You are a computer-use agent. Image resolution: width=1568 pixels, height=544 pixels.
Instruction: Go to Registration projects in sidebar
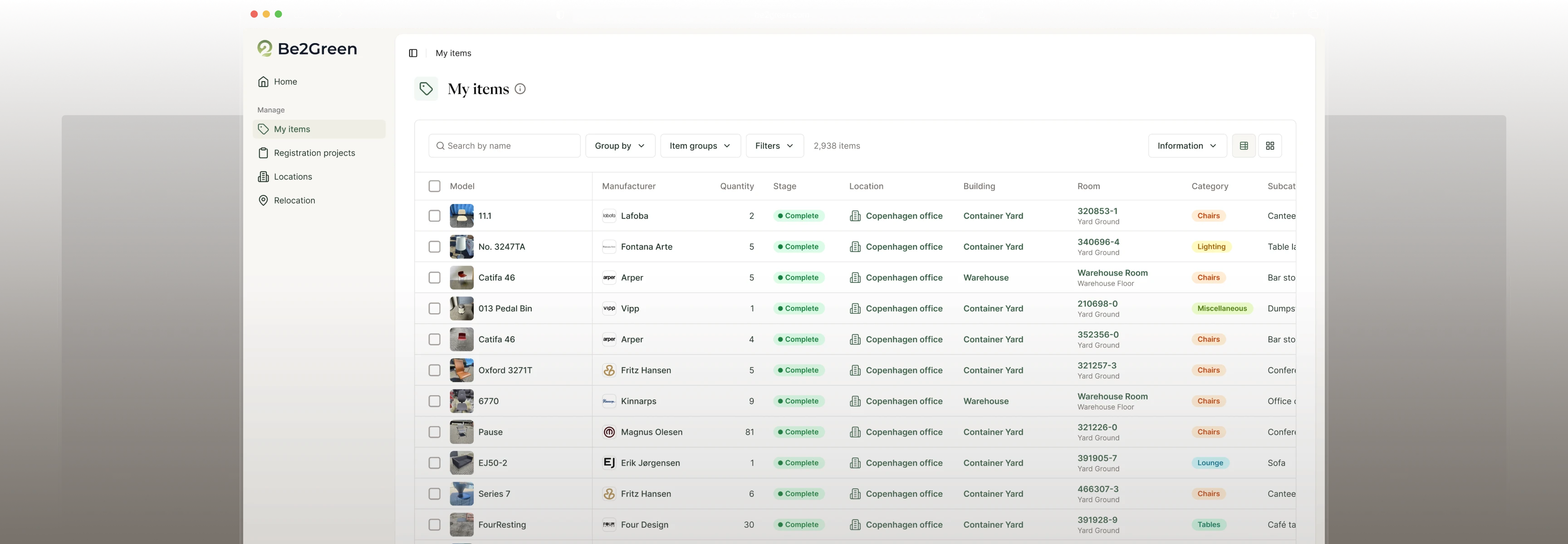(x=314, y=153)
